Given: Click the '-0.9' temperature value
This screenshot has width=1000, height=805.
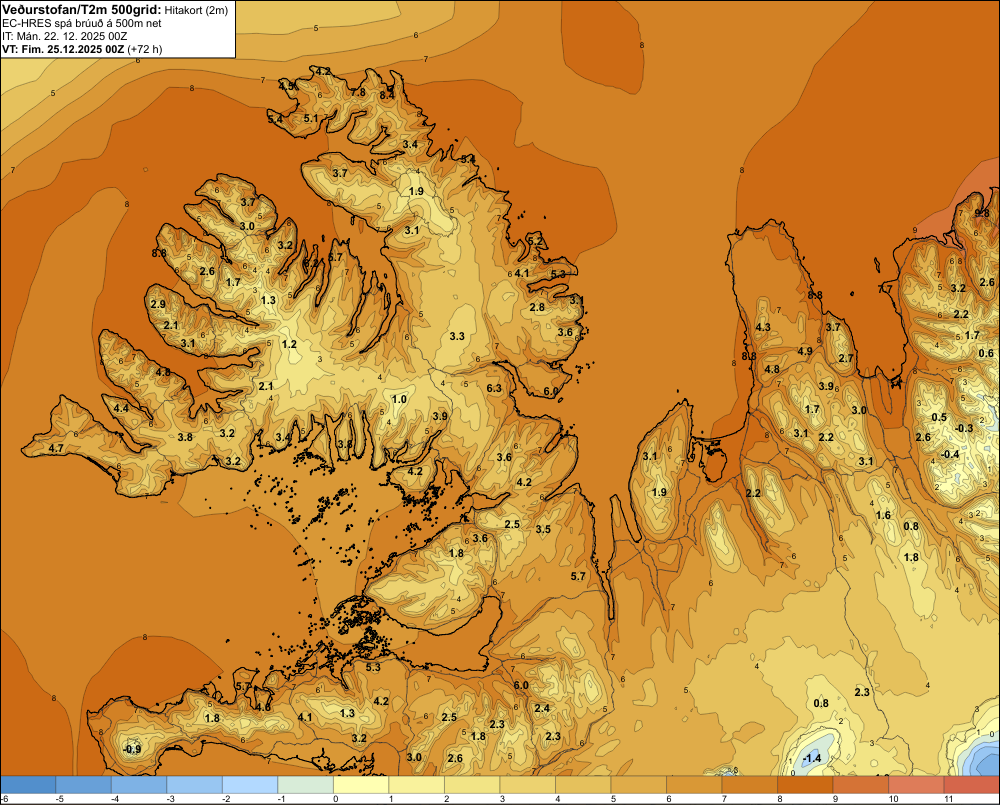Looking at the screenshot, I should coord(131,750).
